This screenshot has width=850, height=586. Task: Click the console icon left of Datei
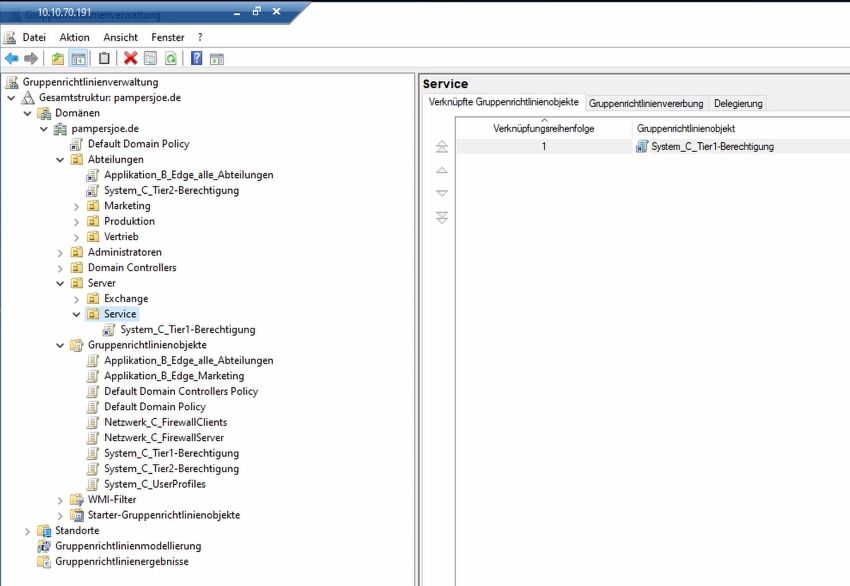(9, 37)
